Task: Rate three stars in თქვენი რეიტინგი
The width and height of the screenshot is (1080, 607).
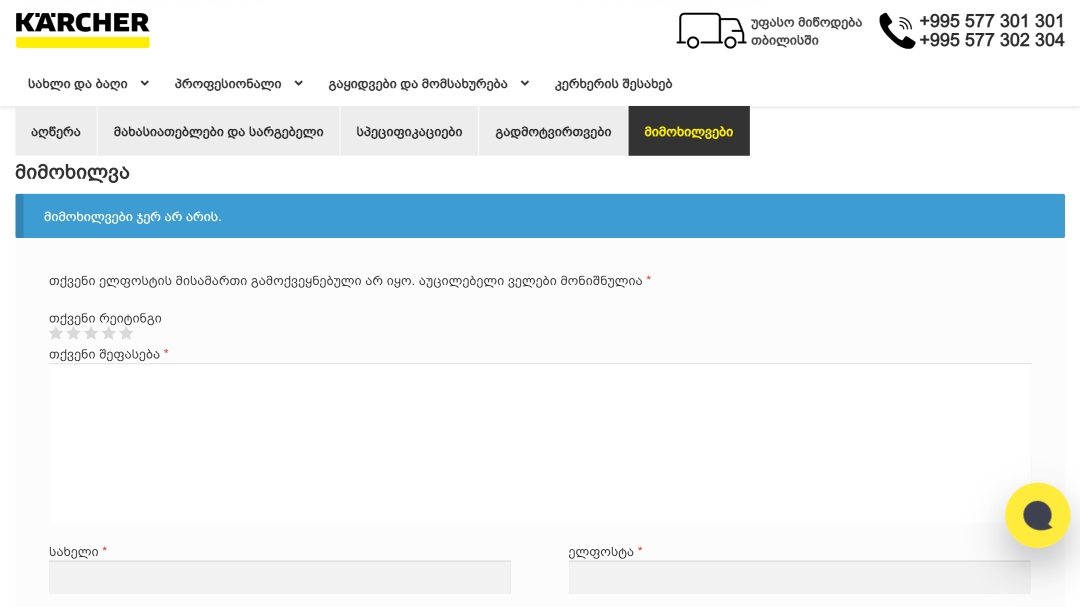Action: pyautogui.click(x=91, y=333)
